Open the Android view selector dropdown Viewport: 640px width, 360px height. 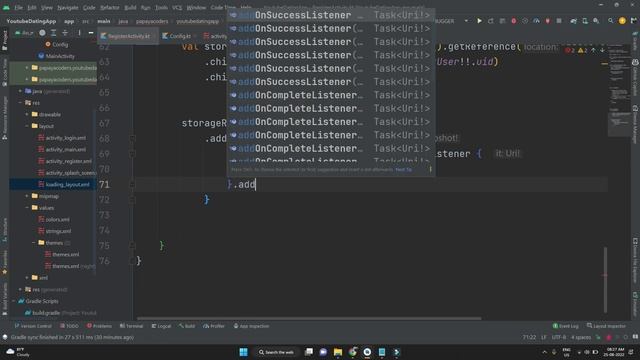(24, 33)
